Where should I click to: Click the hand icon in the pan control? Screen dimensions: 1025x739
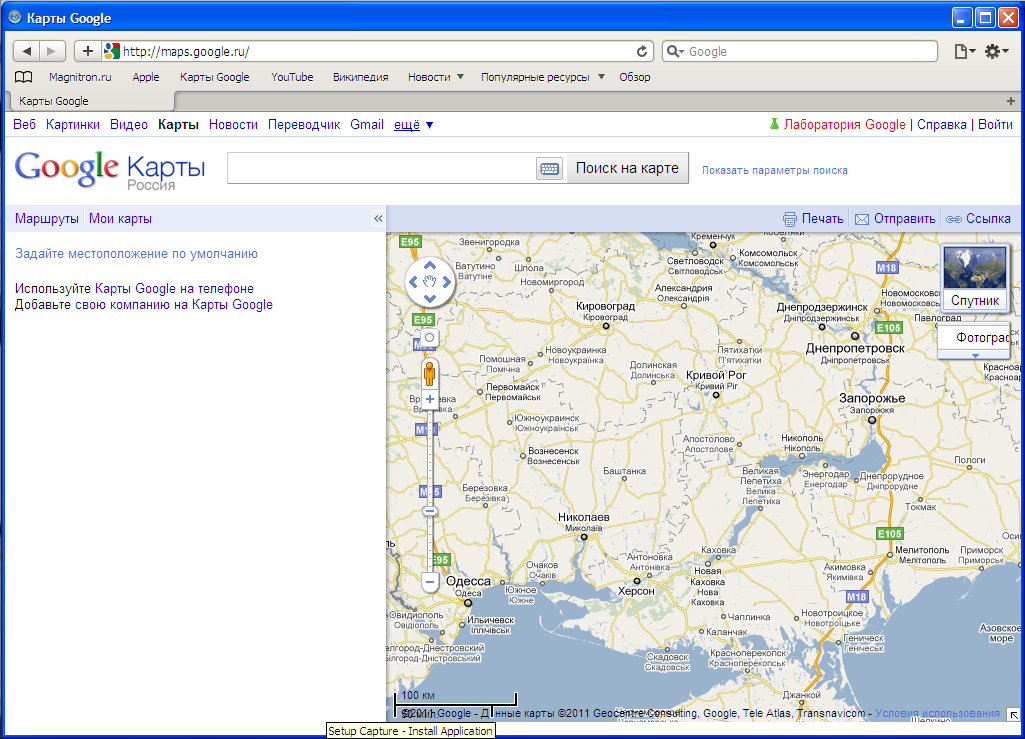click(x=429, y=282)
